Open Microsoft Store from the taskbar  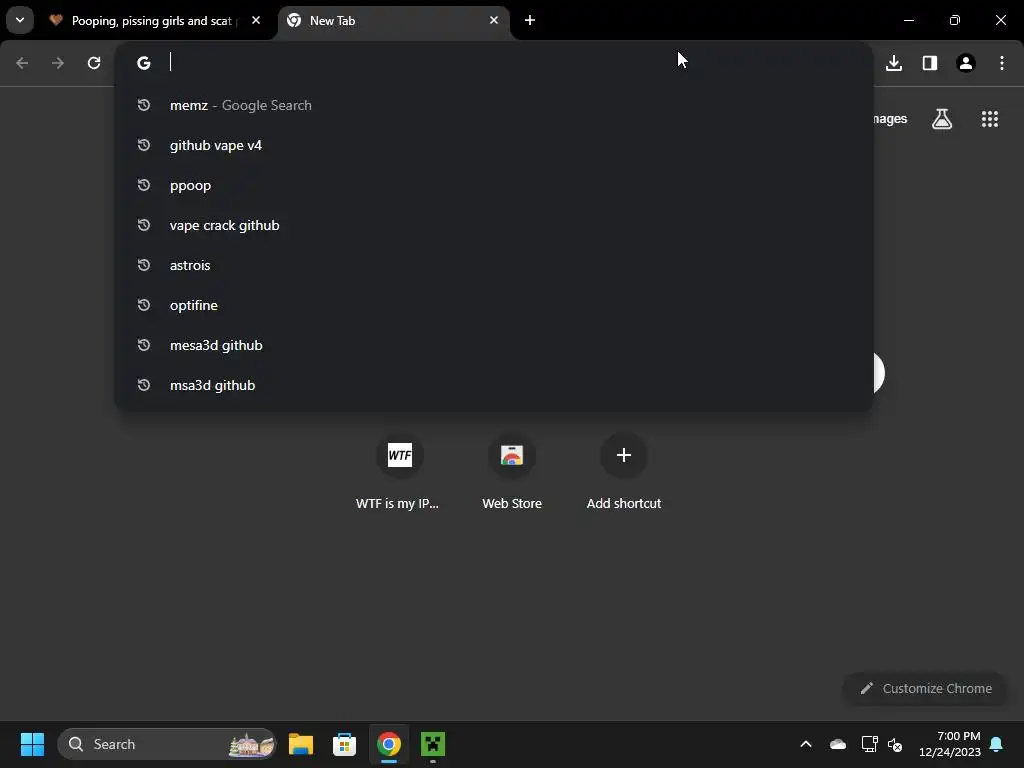tap(344, 744)
